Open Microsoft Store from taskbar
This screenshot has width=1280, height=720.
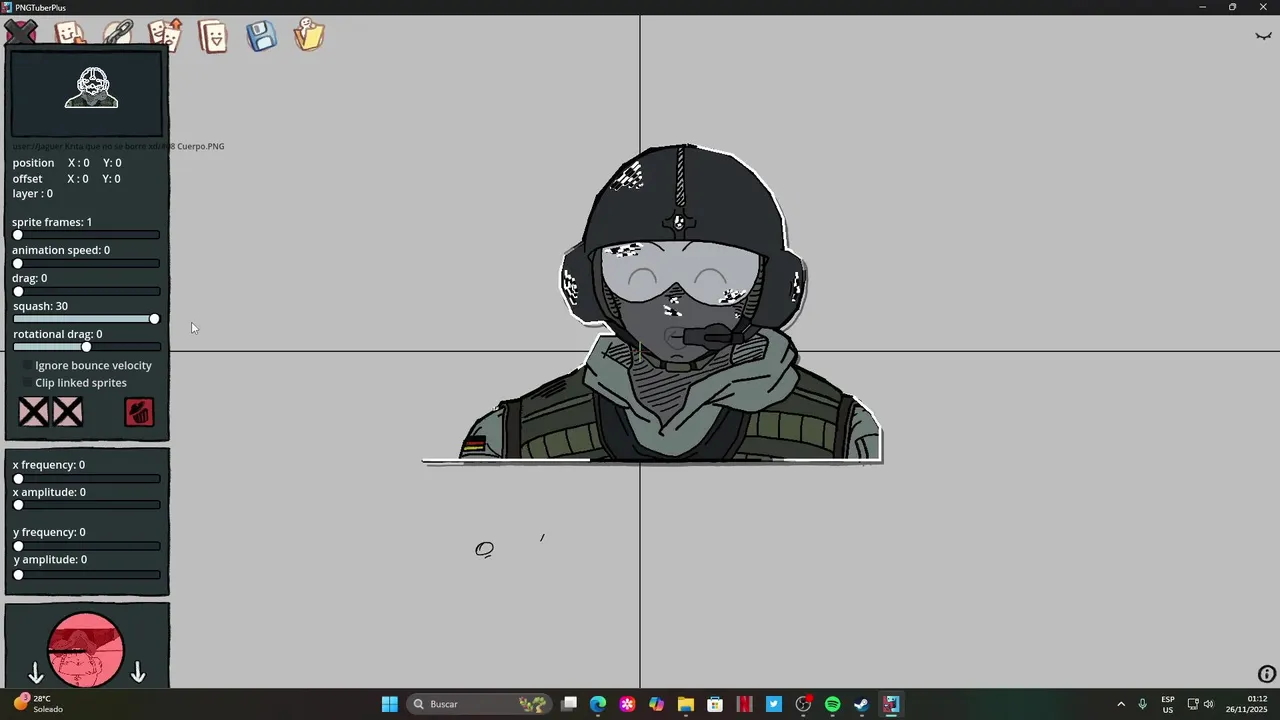coord(715,704)
